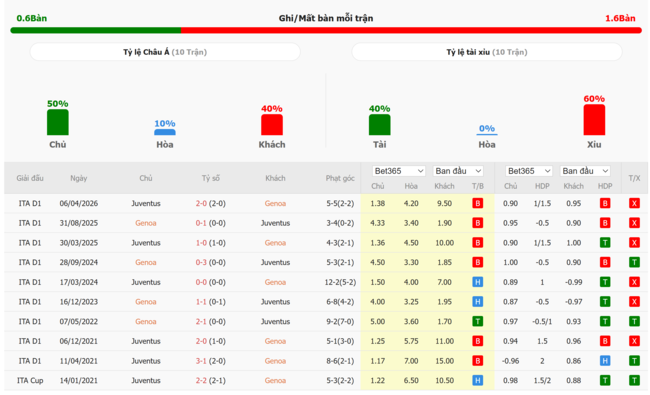Click the Giải đấu column header
Screen dimensions: 650x395
point(30,178)
